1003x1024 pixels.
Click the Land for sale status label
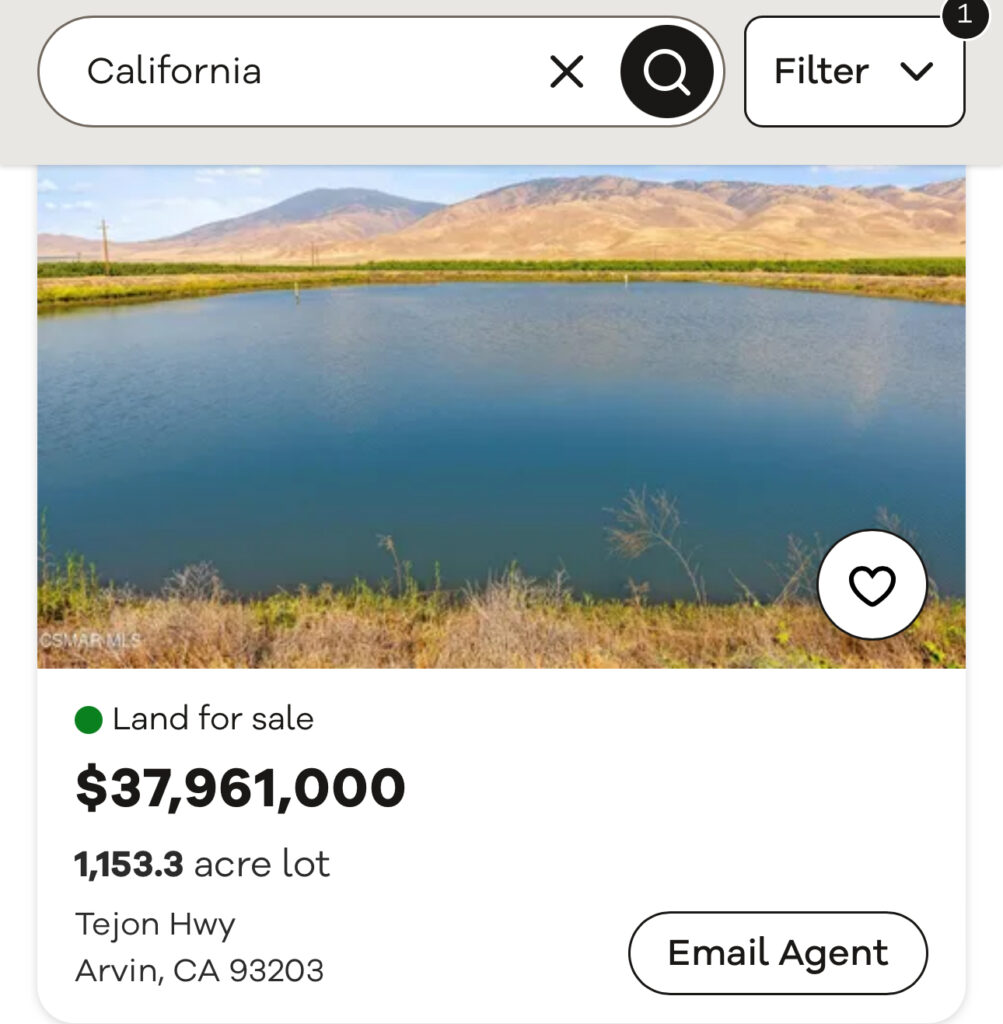click(213, 719)
